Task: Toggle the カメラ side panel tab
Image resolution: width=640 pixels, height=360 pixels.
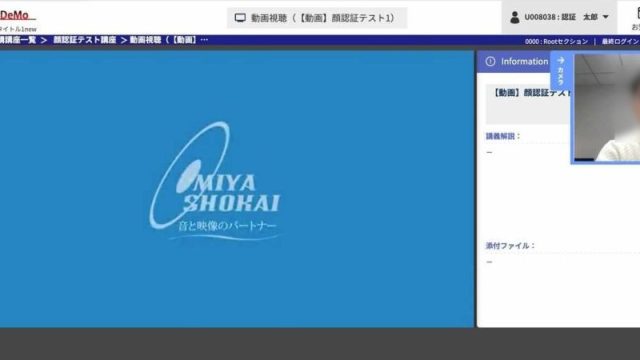Action: pos(561,71)
